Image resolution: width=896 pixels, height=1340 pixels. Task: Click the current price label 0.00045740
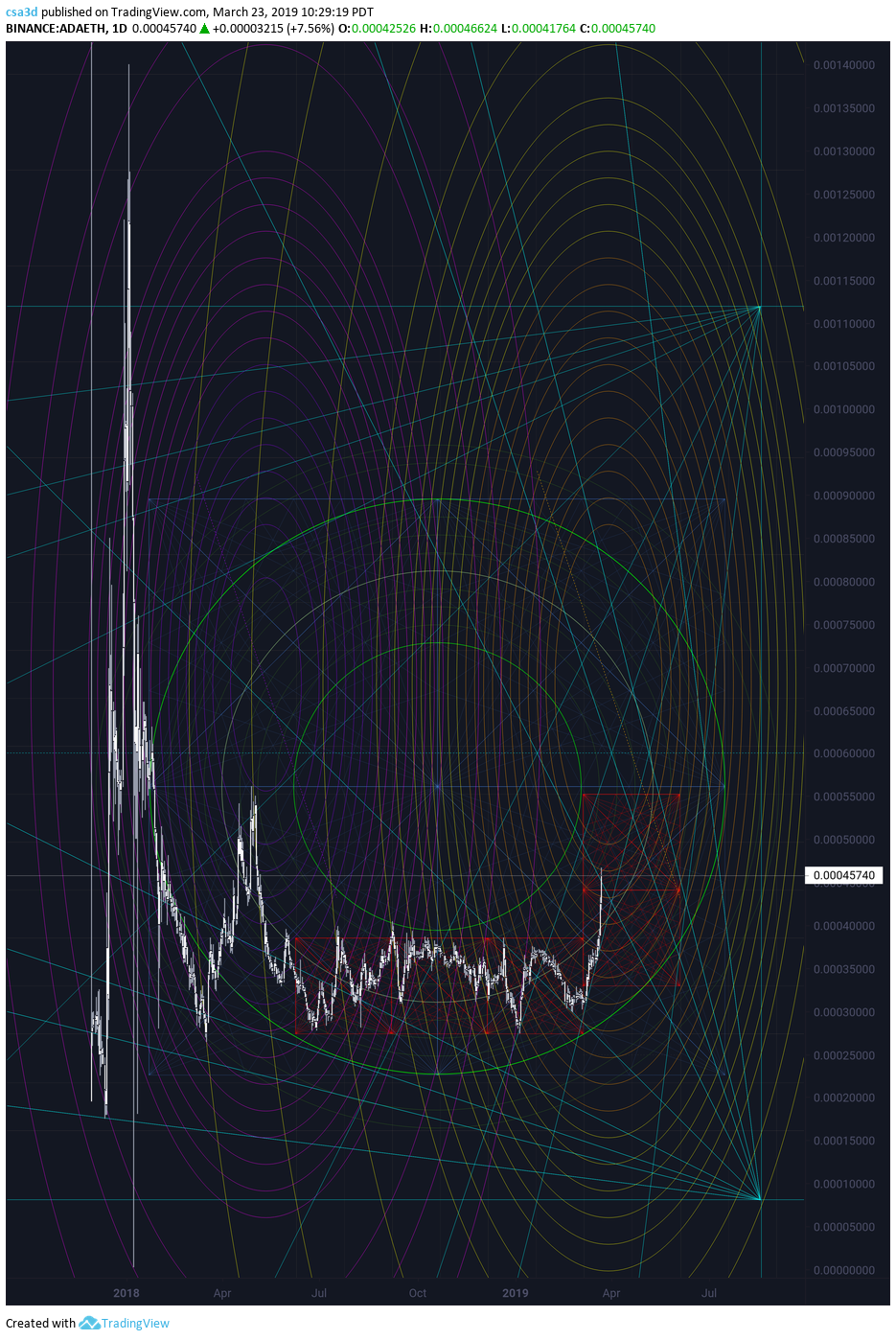844,875
